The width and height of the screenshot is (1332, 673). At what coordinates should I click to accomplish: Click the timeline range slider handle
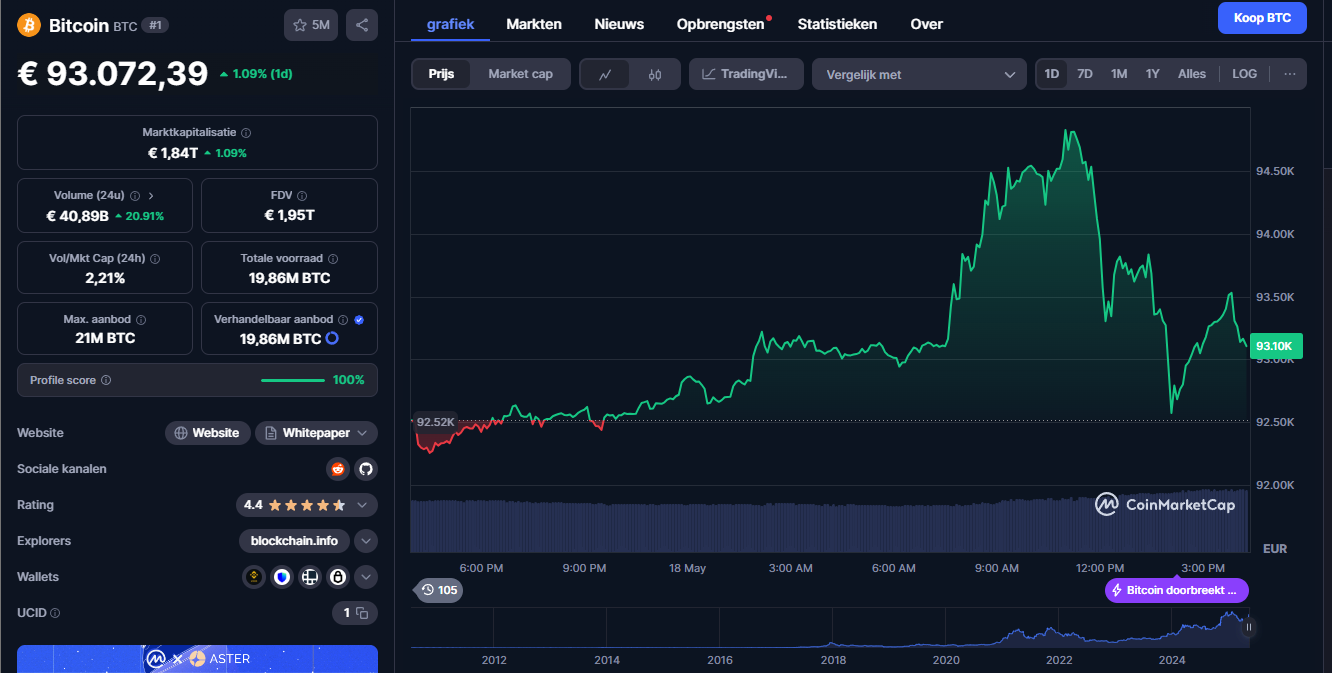1249,628
